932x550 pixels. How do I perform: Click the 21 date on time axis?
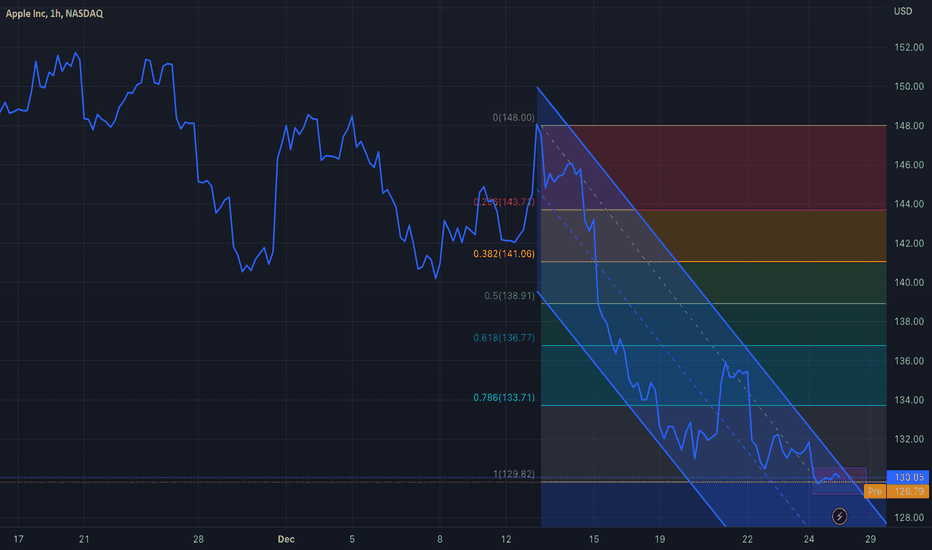pos(84,539)
